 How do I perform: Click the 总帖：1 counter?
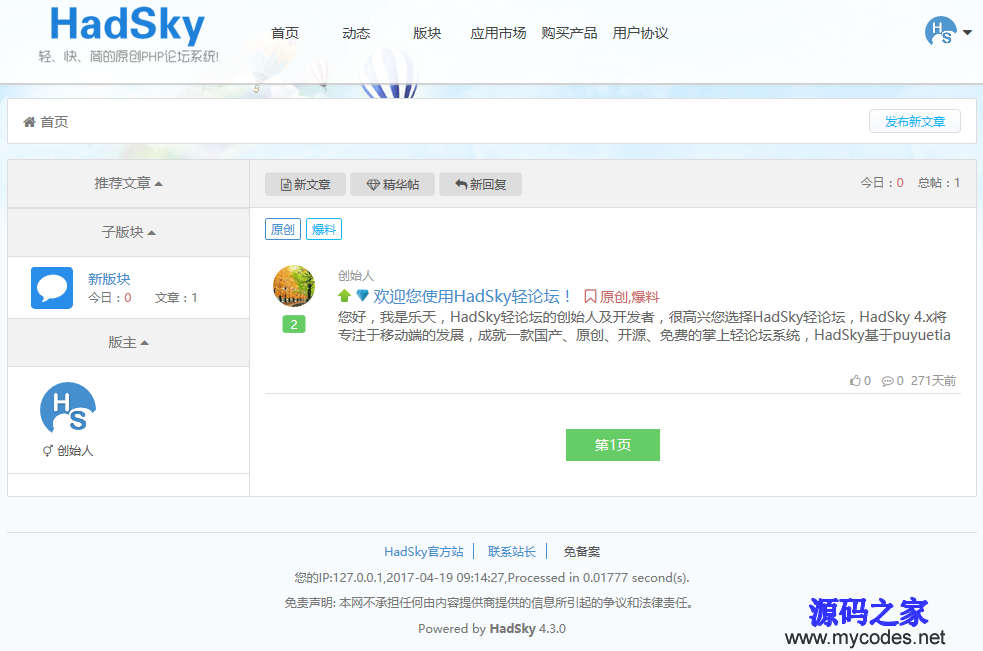pos(938,183)
